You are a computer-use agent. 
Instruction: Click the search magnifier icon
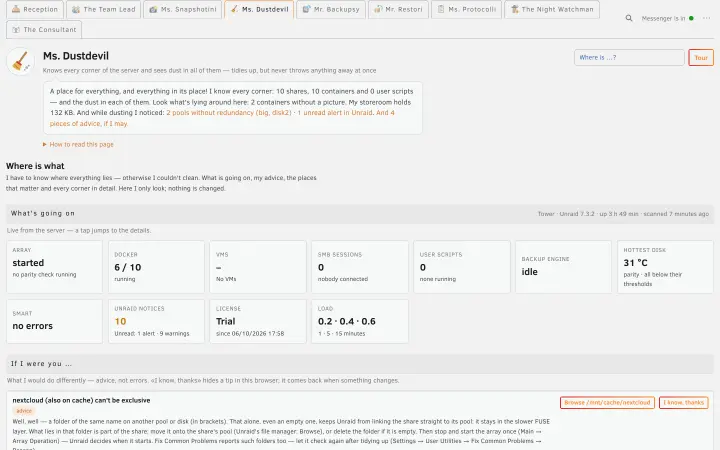[x=629, y=18]
